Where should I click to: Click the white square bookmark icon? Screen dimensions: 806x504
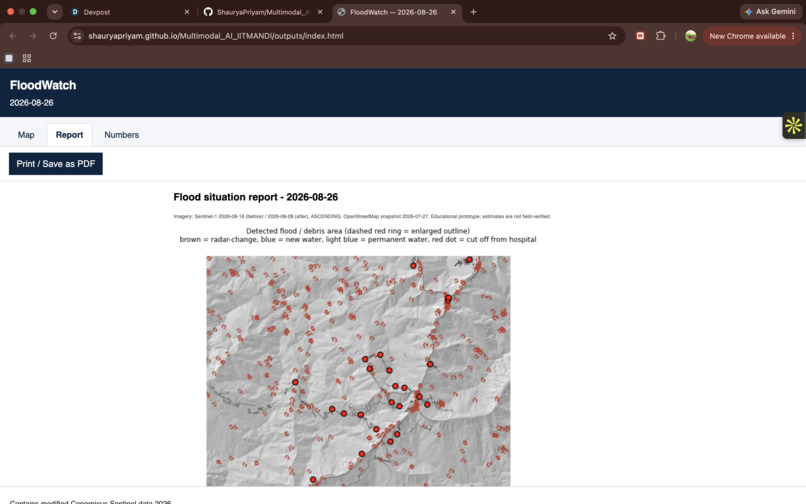pos(9,59)
